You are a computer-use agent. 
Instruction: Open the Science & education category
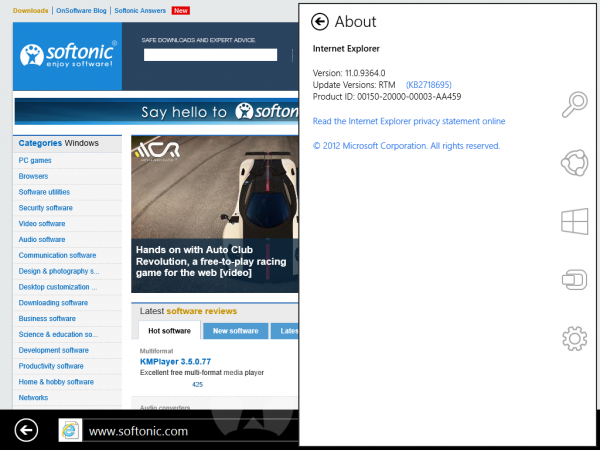point(58,334)
